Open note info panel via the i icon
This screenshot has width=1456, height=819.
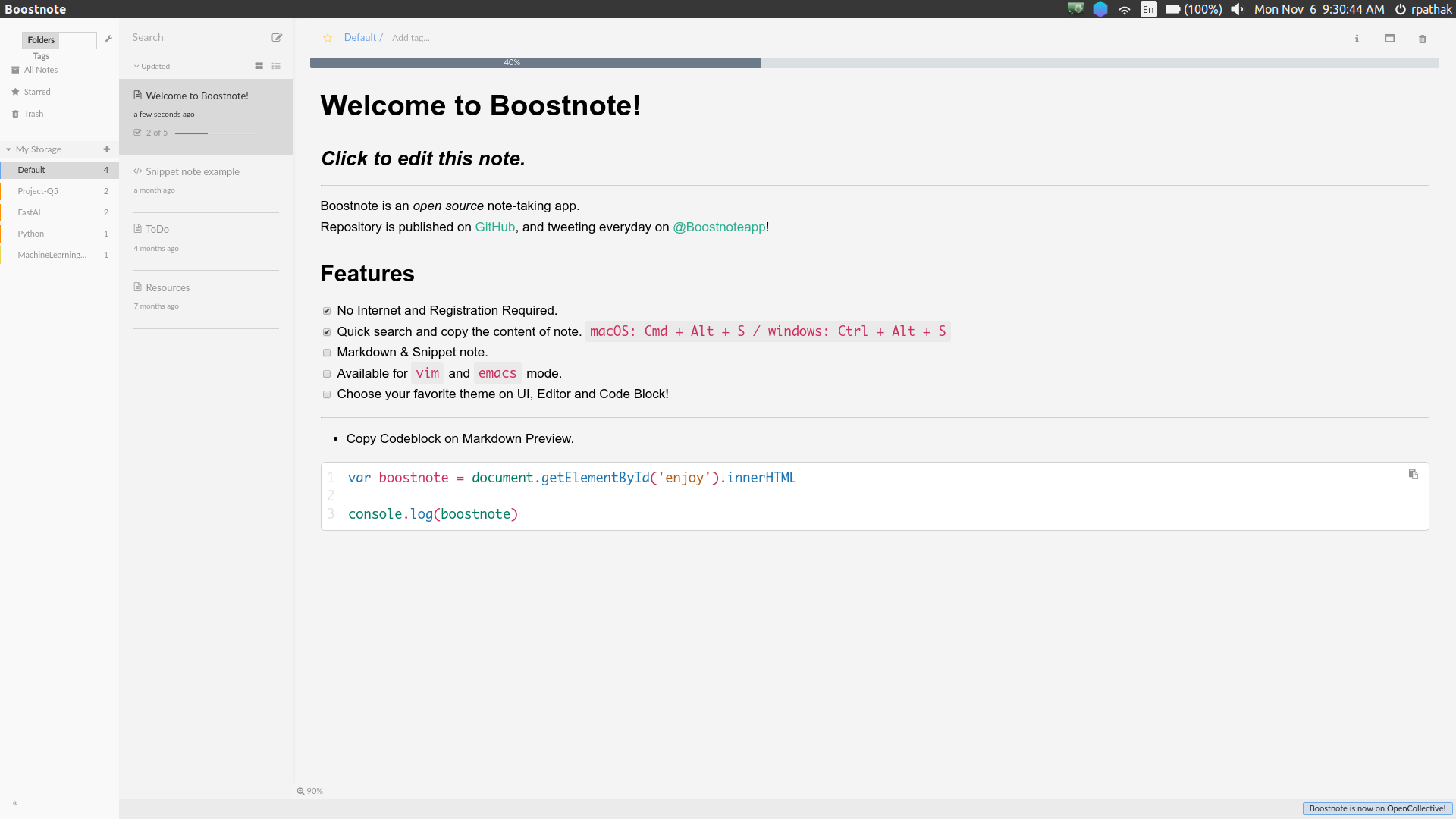tap(1357, 39)
